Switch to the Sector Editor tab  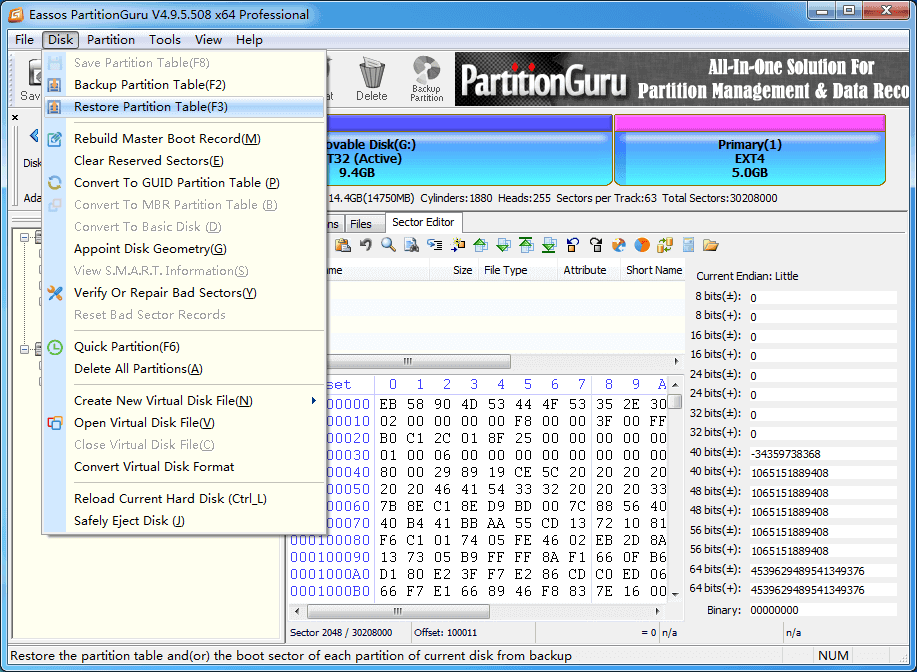(423, 223)
